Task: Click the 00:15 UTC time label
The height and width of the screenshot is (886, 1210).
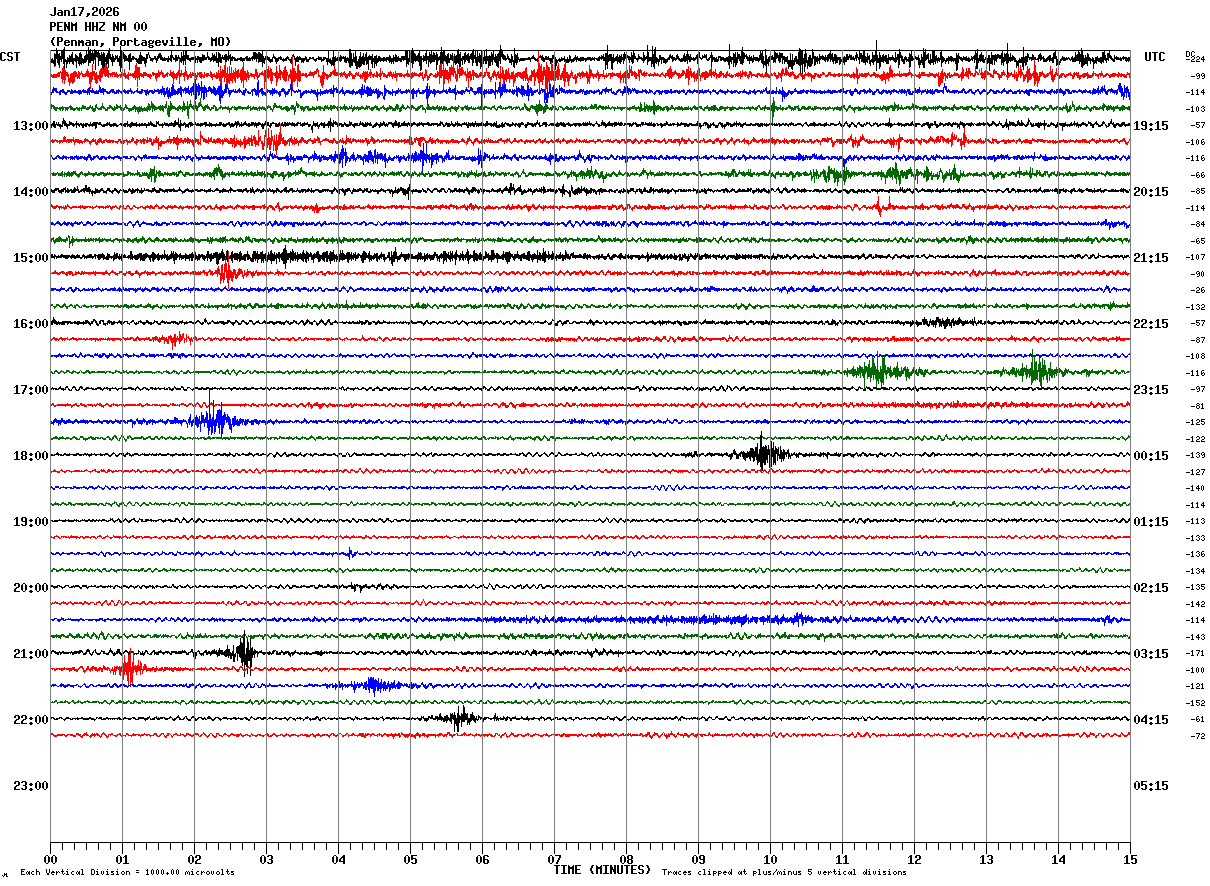Action: pyautogui.click(x=1151, y=456)
